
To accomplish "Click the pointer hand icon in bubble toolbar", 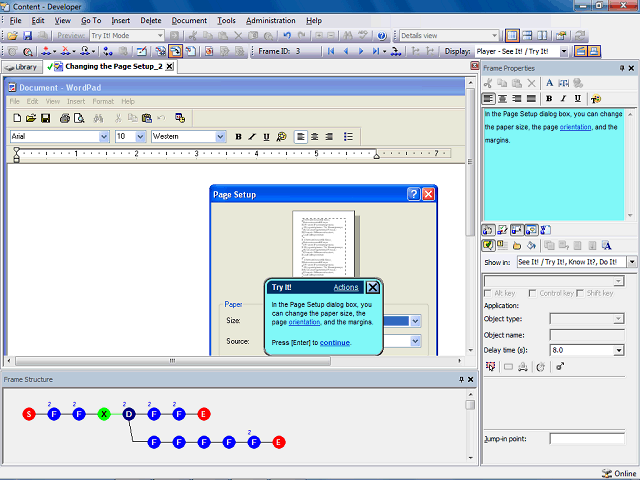I will (517, 246).
